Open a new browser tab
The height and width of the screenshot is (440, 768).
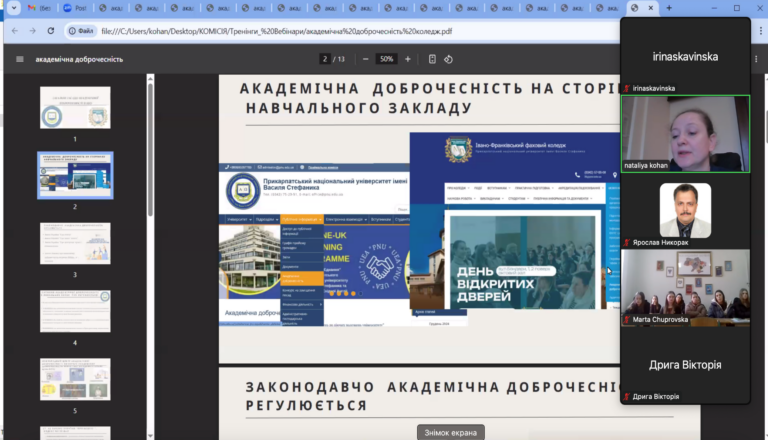coord(669,8)
